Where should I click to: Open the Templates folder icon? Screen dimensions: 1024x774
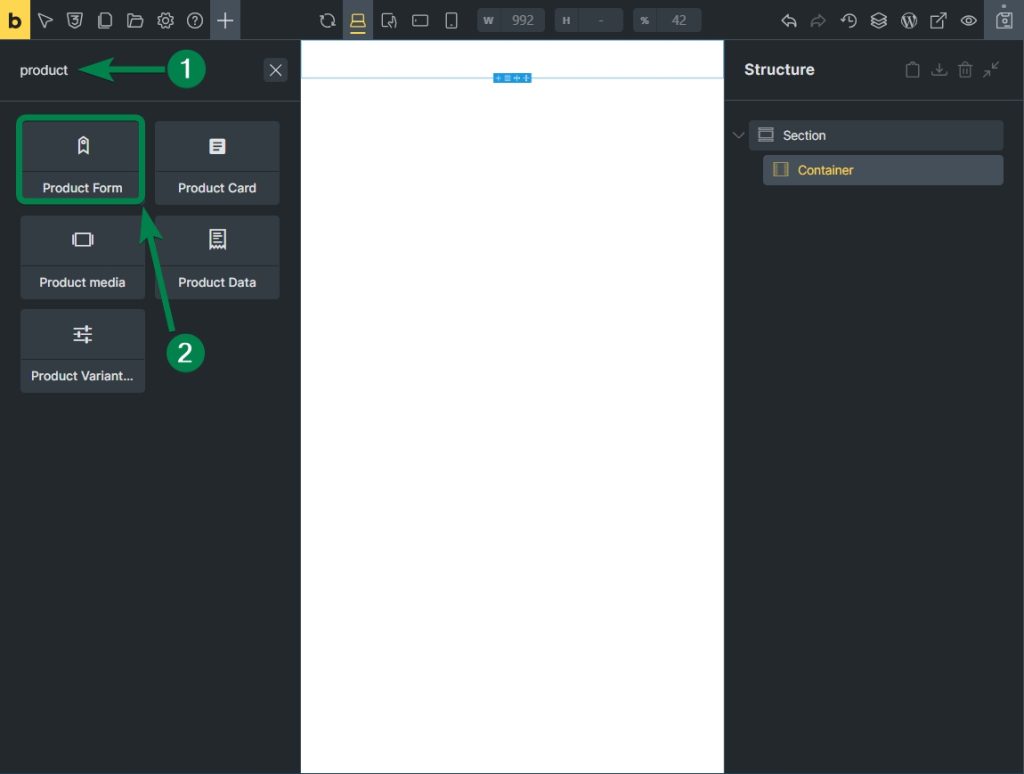coord(135,20)
